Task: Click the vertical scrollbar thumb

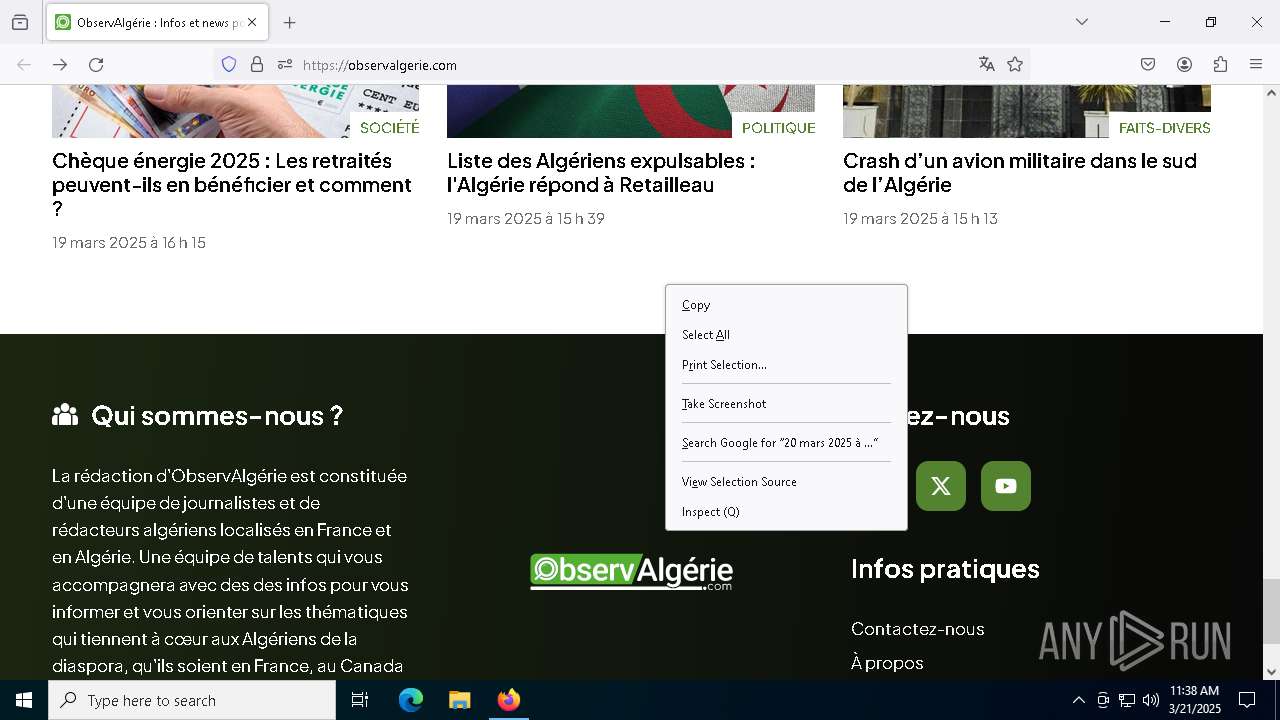Action: (1271, 611)
